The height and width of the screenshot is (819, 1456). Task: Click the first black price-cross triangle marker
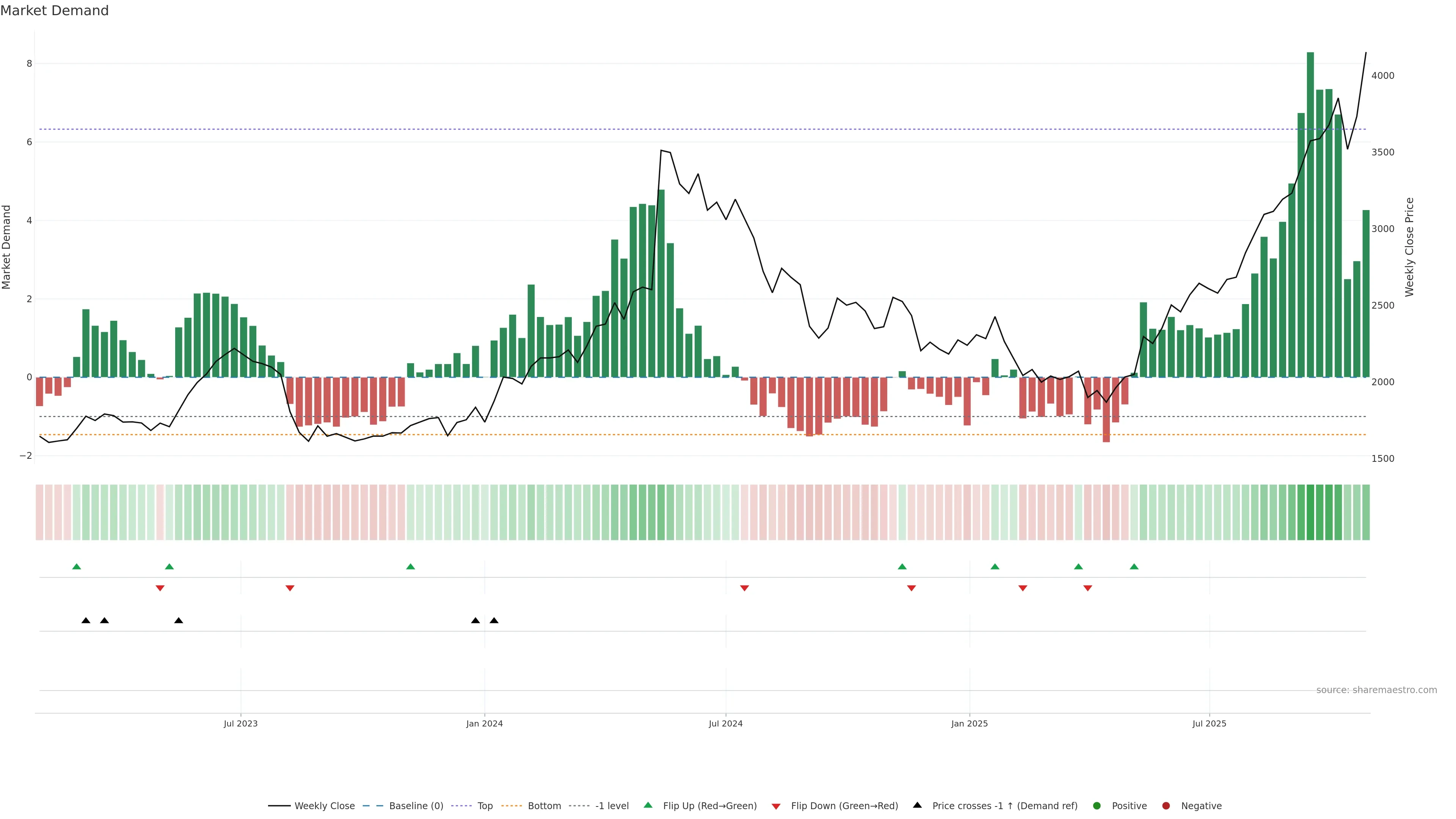point(86,621)
